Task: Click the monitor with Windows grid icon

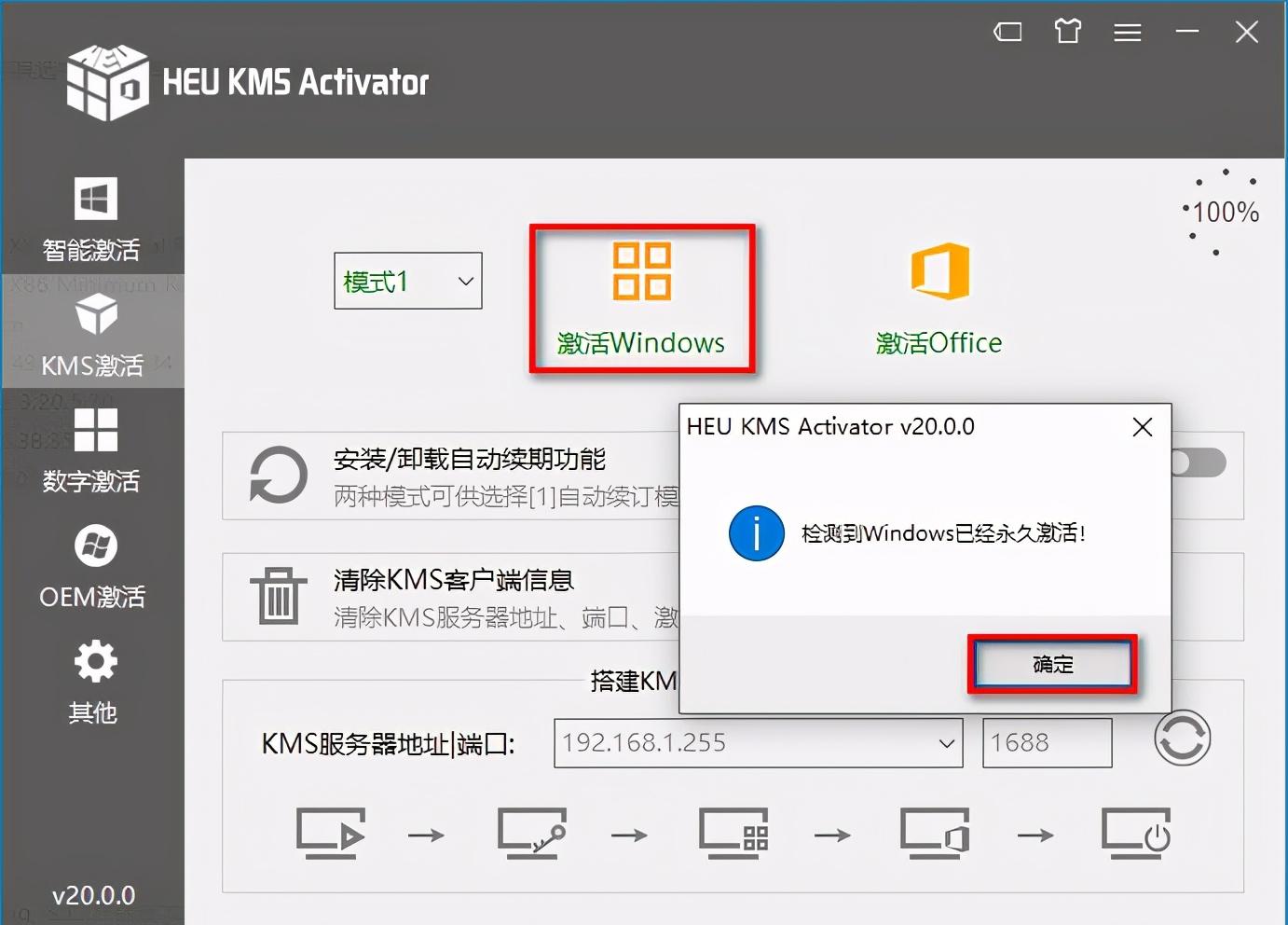Action: (734, 833)
